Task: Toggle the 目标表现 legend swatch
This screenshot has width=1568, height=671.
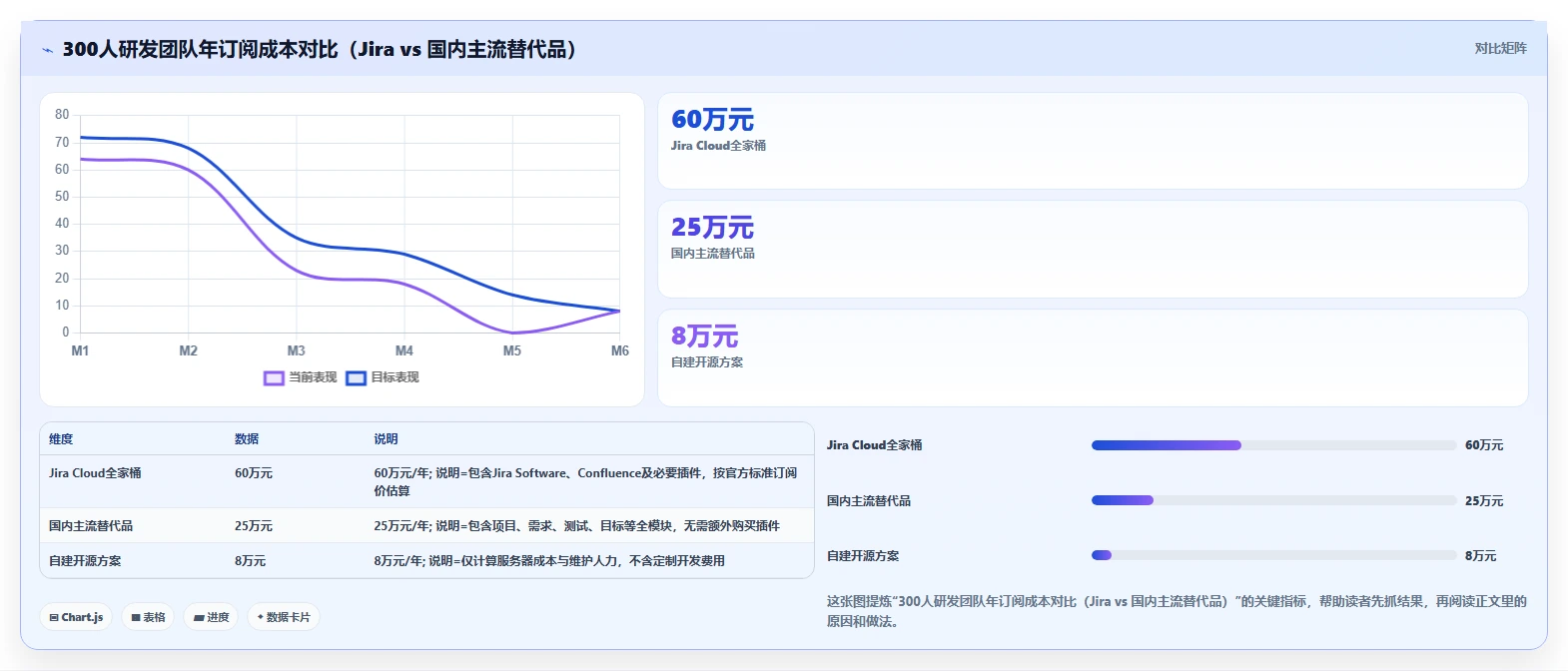Action: pos(356,378)
